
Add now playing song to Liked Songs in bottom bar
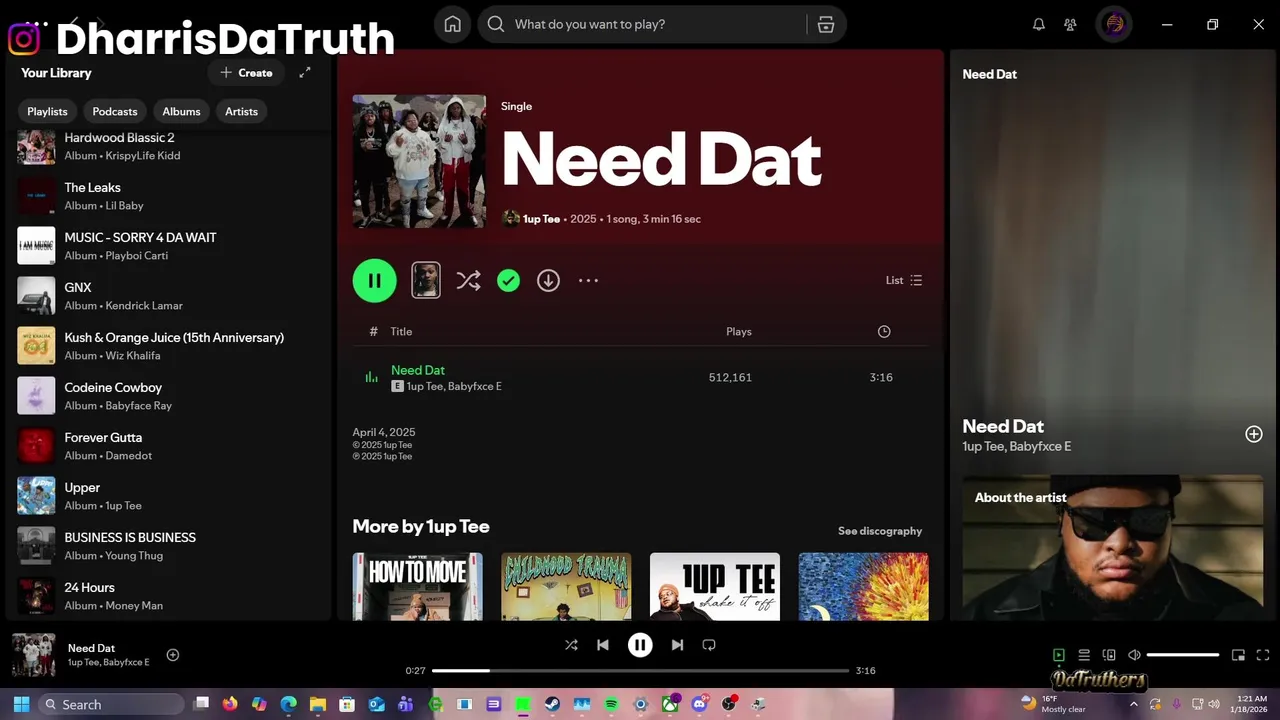coord(173,655)
